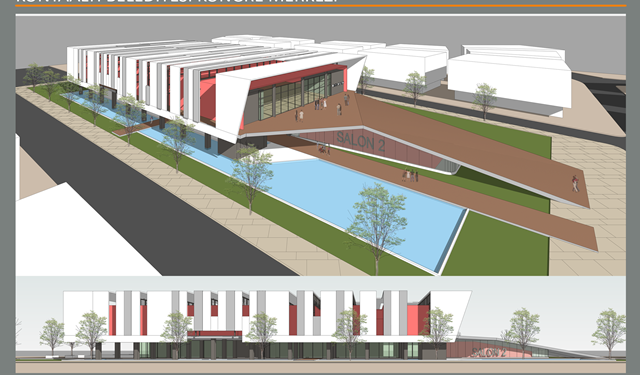This screenshot has height=375, width=640.
Task: Click the orange title underline bar
Action: coord(320,6)
